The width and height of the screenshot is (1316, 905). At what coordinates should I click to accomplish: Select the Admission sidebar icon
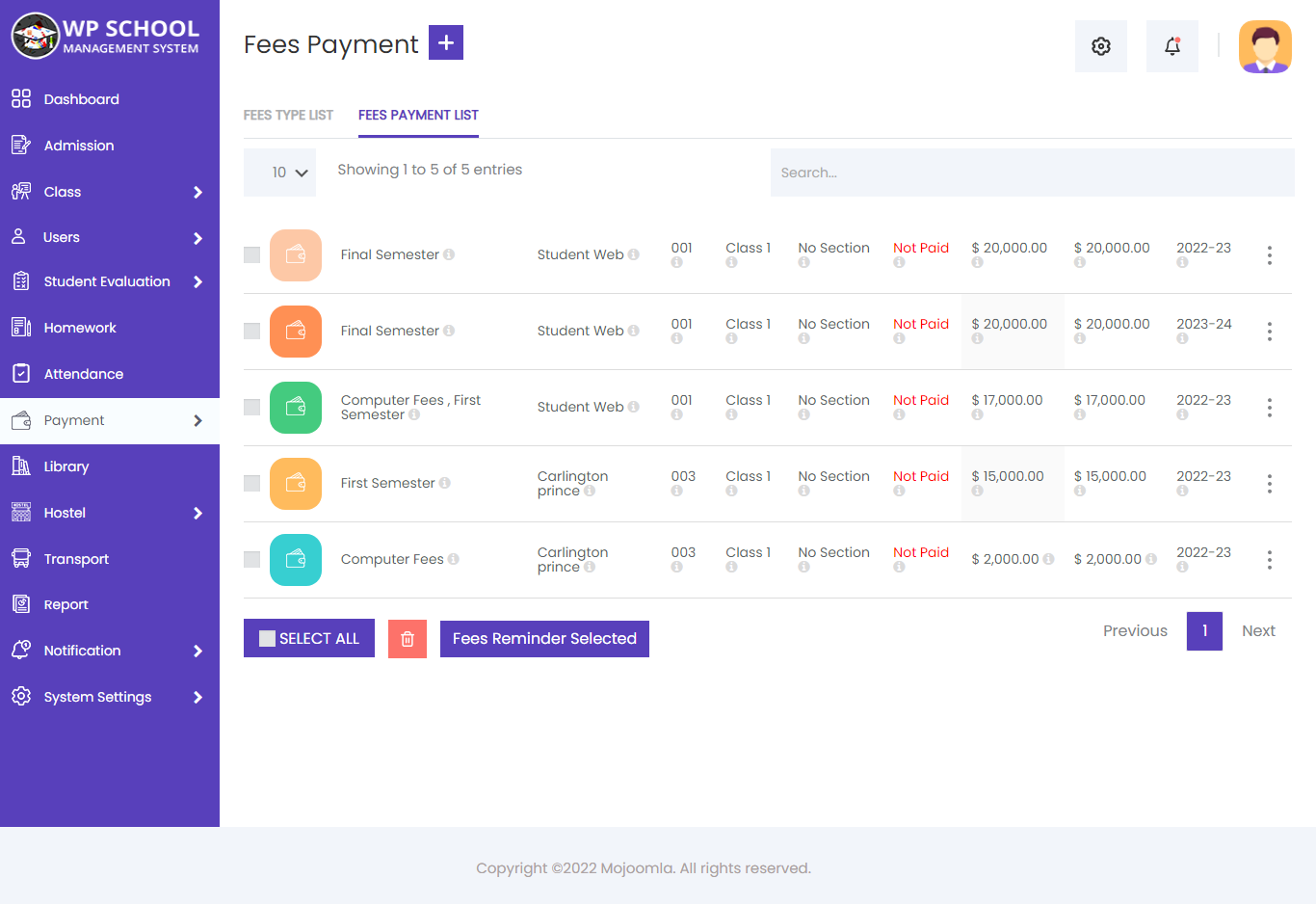(x=21, y=145)
